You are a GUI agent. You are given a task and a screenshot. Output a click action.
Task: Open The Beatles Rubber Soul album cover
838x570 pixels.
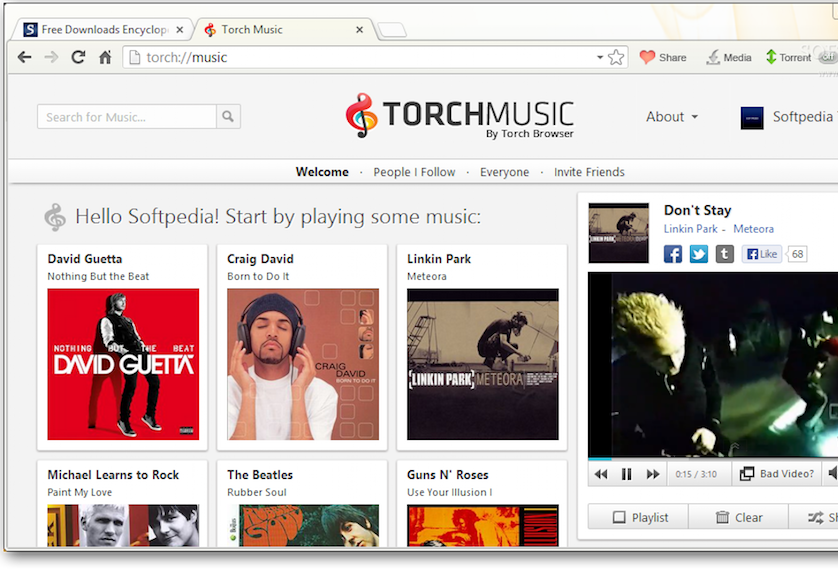(303, 525)
